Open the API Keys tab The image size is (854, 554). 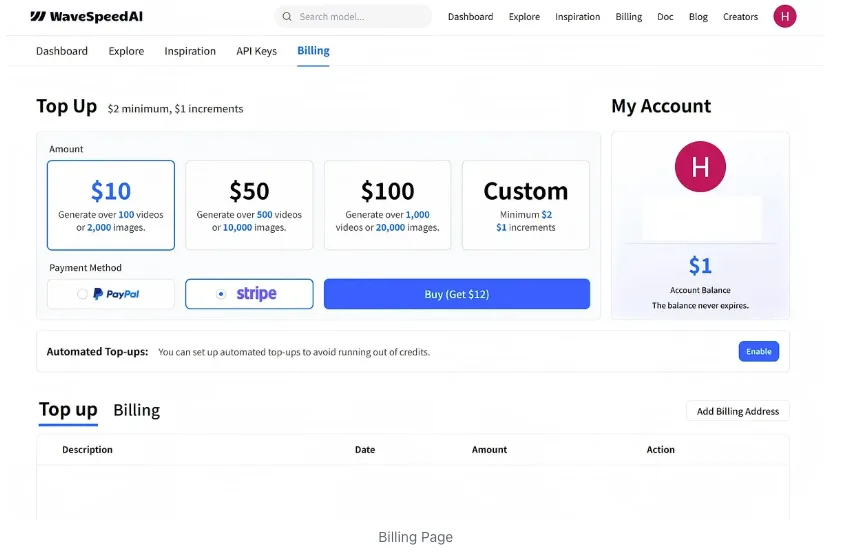pos(257,51)
